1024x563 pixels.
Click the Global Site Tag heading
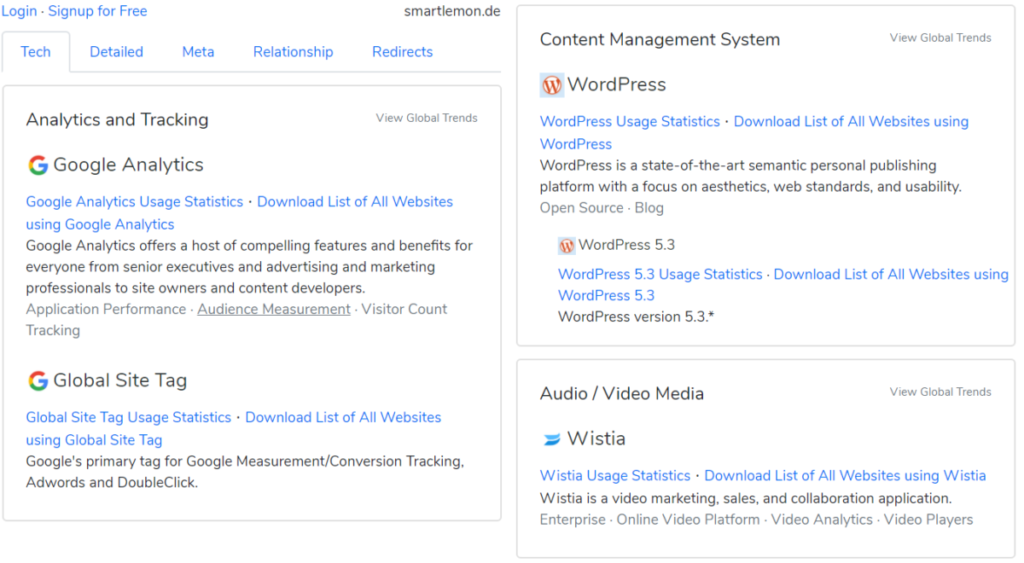[120, 381]
